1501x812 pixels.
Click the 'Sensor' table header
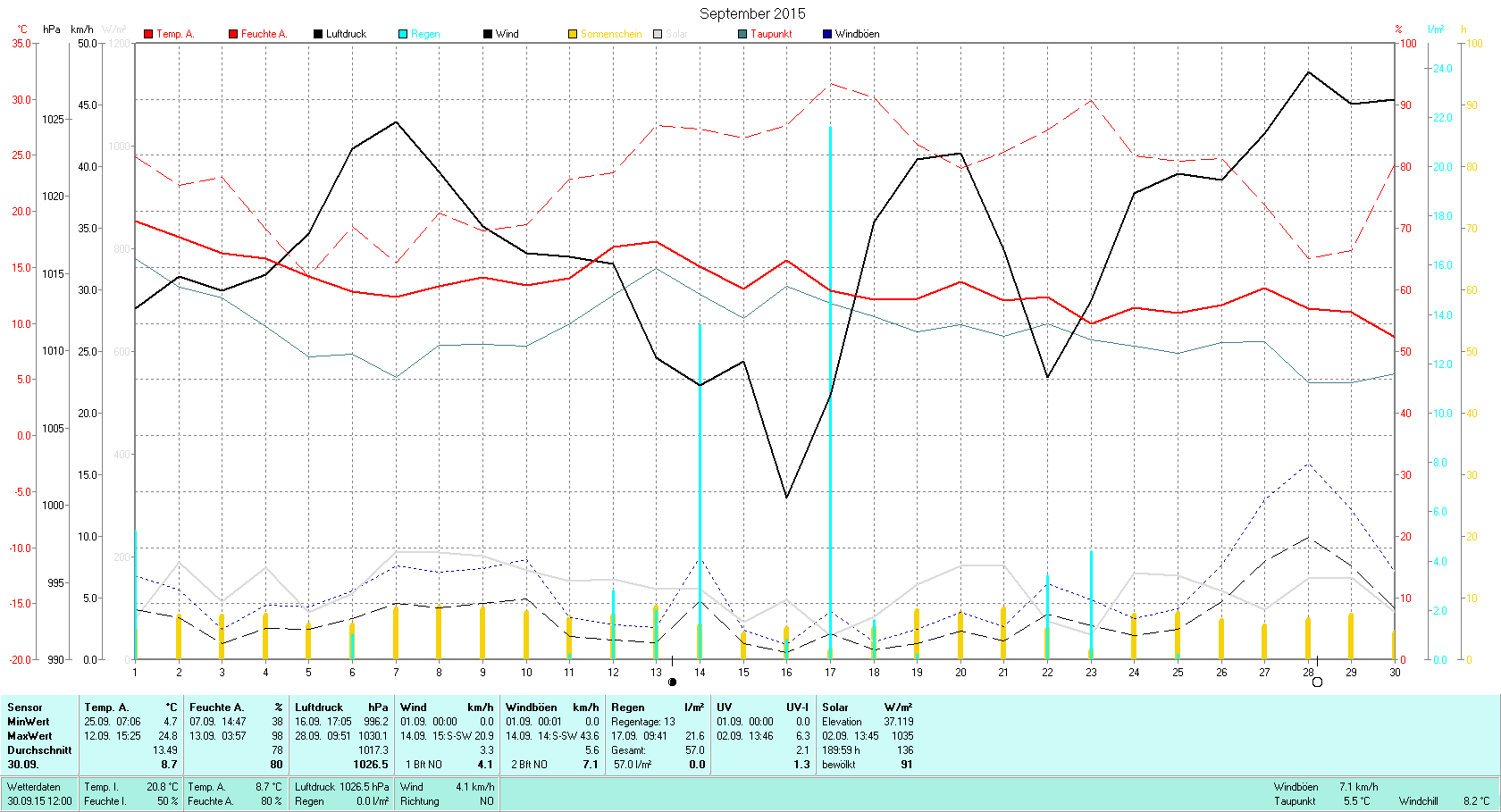tap(25, 707)
